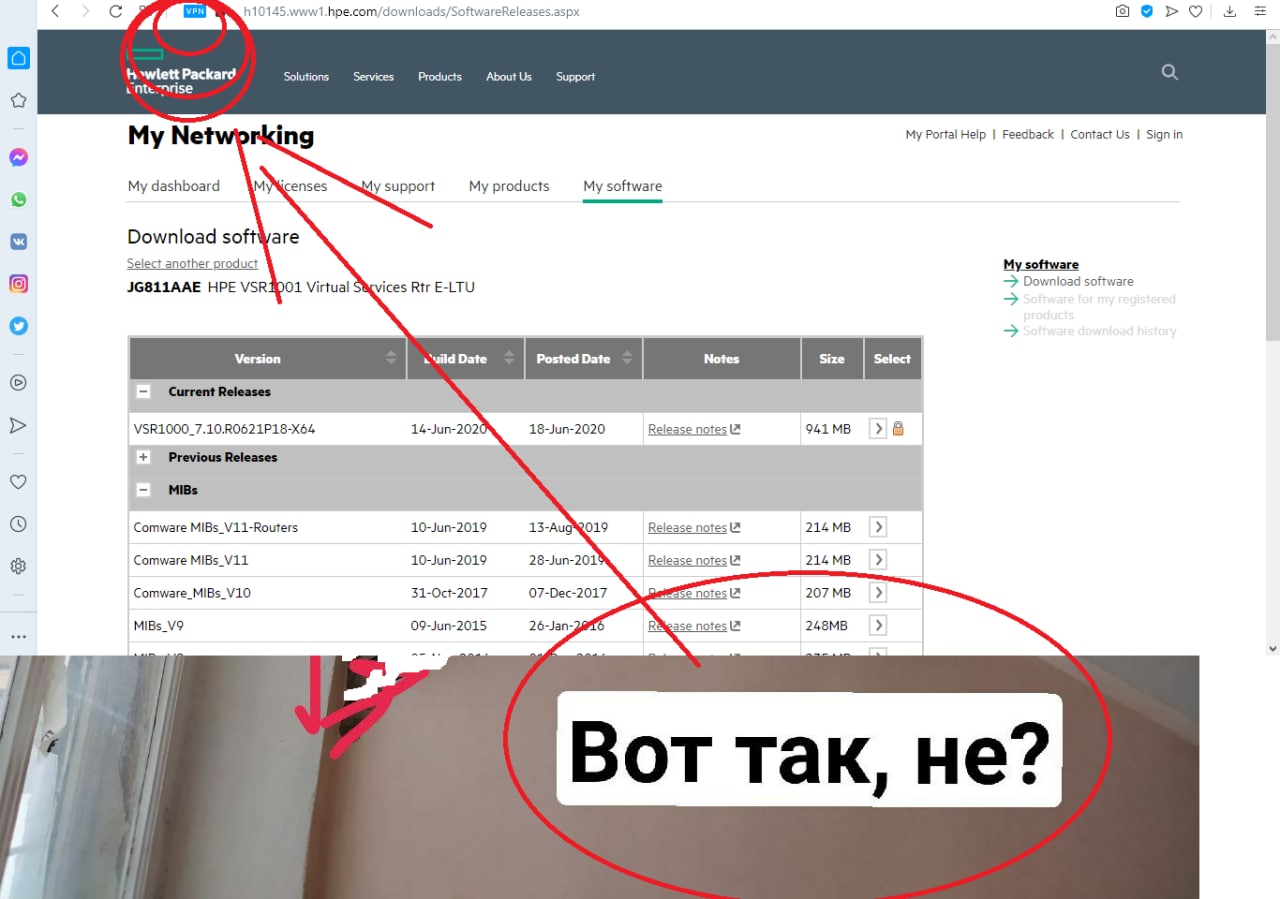Click the Hewlett Packard Enterprise logo

[180, 72]
